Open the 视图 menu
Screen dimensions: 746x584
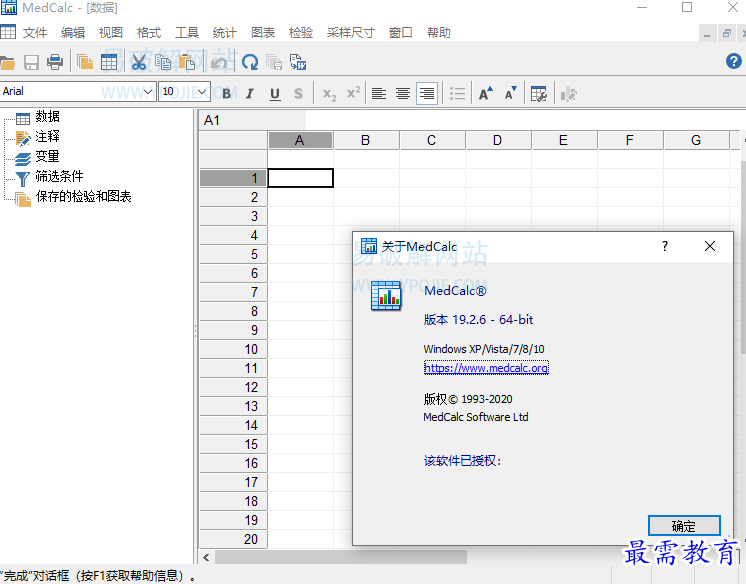[x=111, y=33]
